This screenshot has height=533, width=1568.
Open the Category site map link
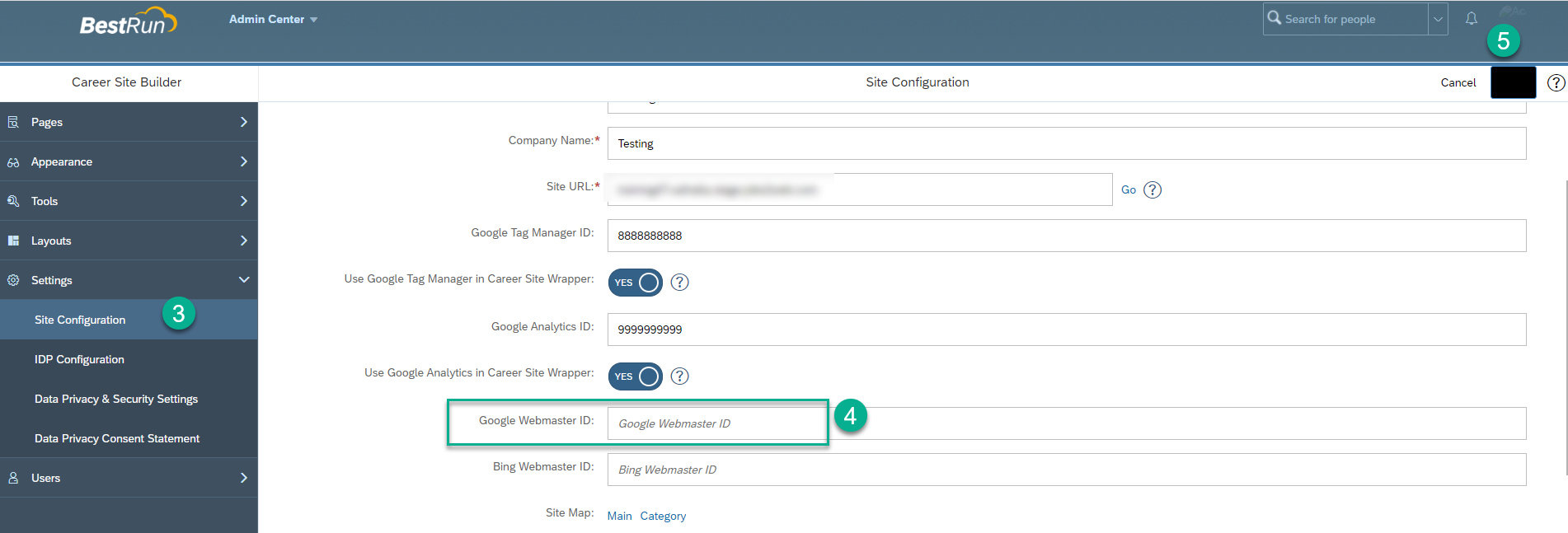click(663, 516)
